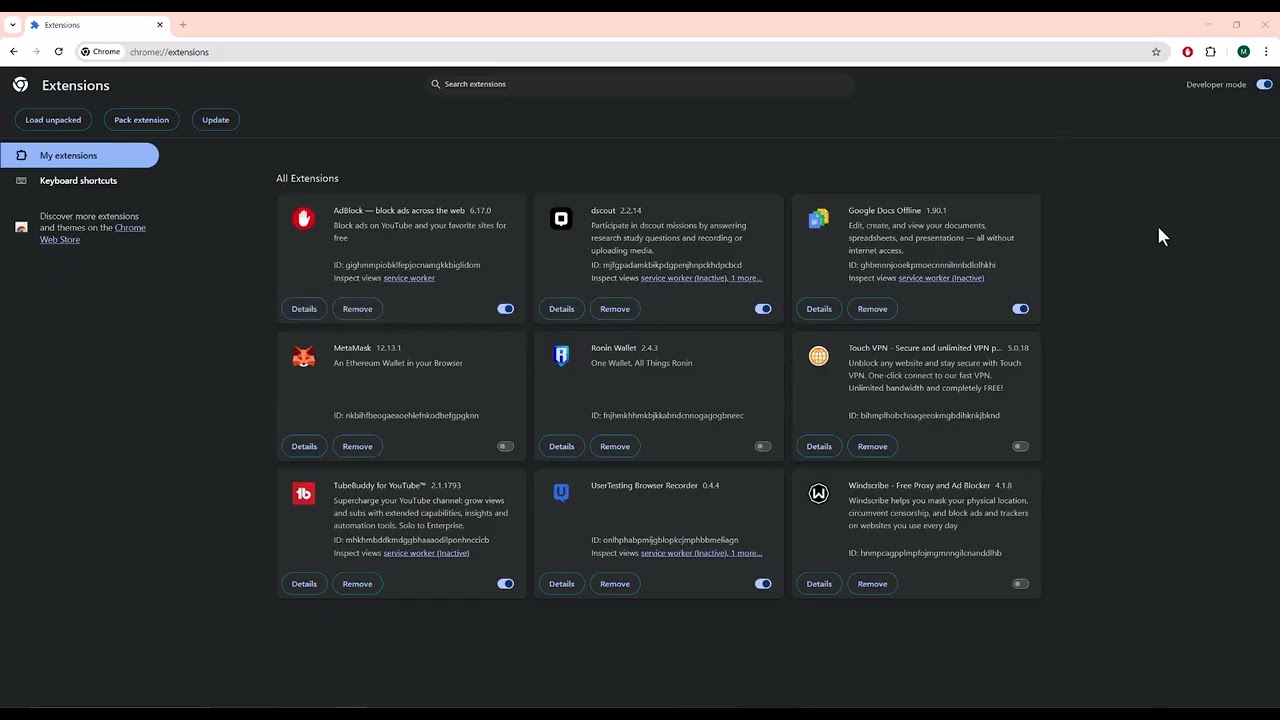Open a new tab with plus button
1280x720 pixels.
pos(183,25)
